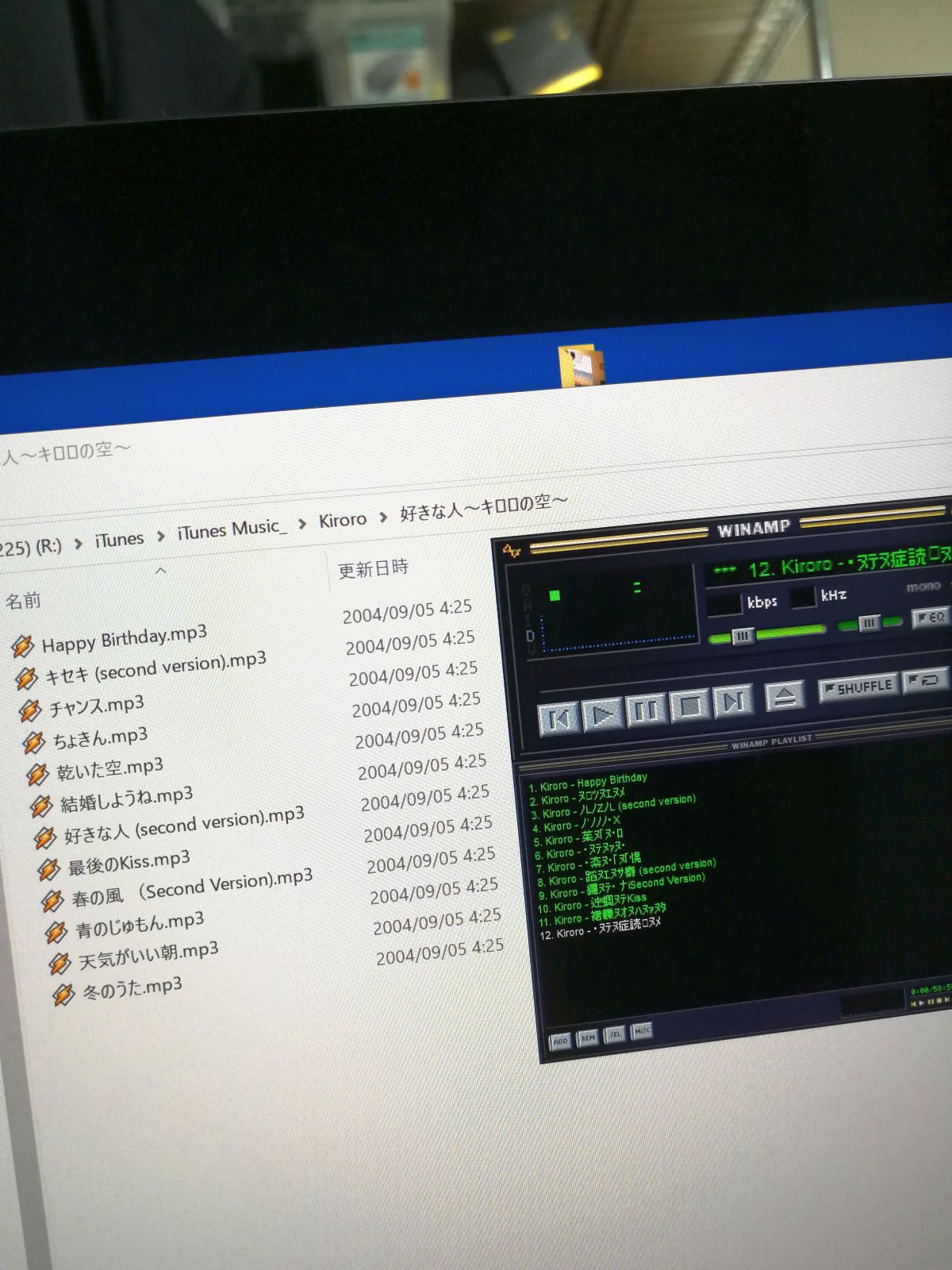
Task: Select playlist entry number 8
Action: 627,872
